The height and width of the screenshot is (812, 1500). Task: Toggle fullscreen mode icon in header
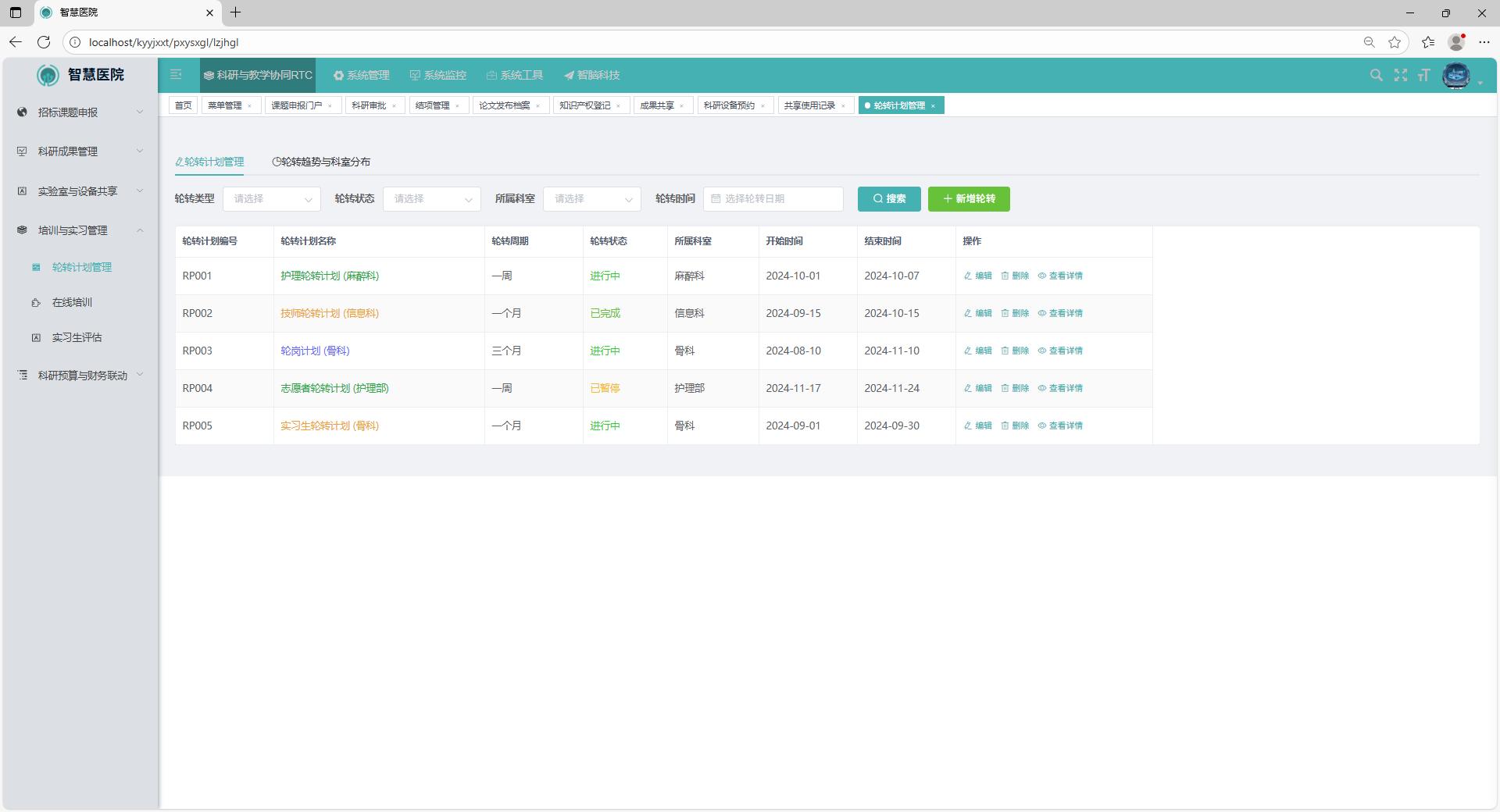tap(1400, 75)
